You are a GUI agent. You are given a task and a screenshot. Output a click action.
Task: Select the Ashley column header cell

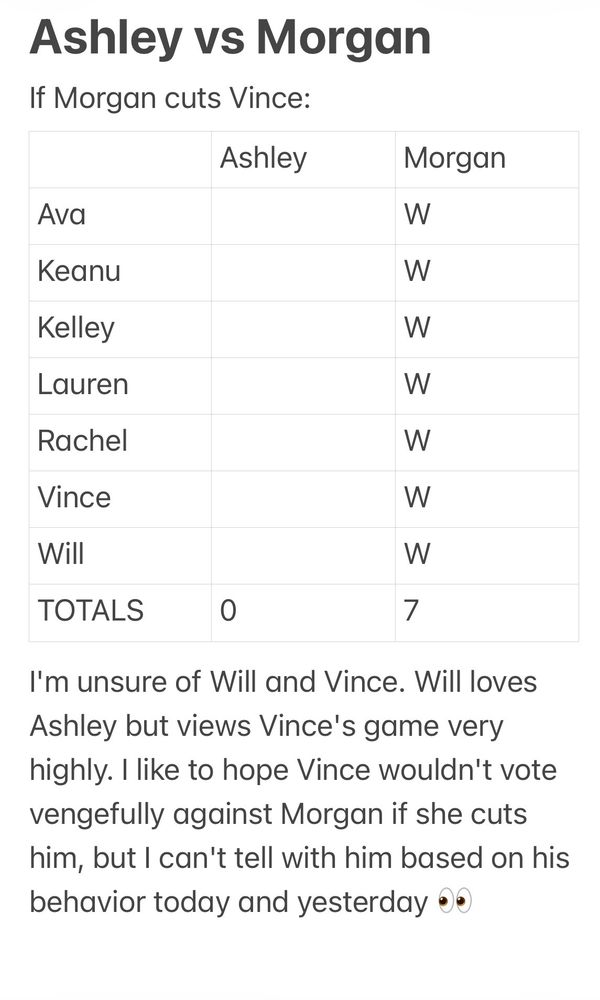click(304, 159)
